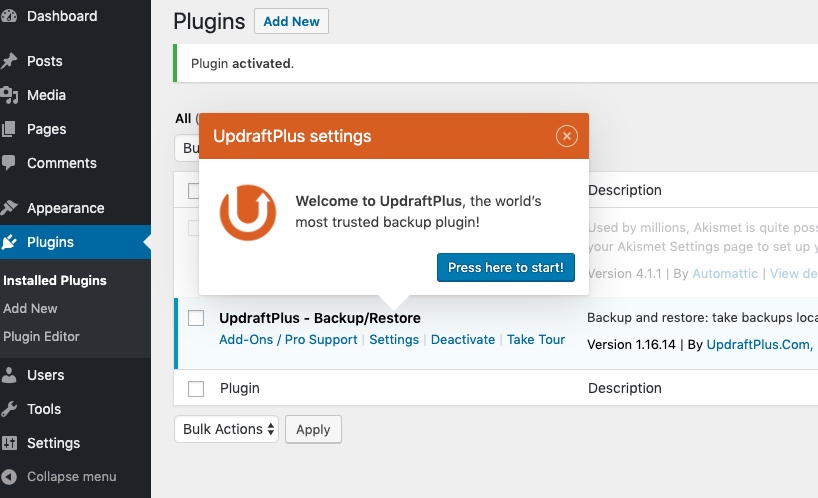
Task: Click the Dashboard gauge icon
Action: 8,16
